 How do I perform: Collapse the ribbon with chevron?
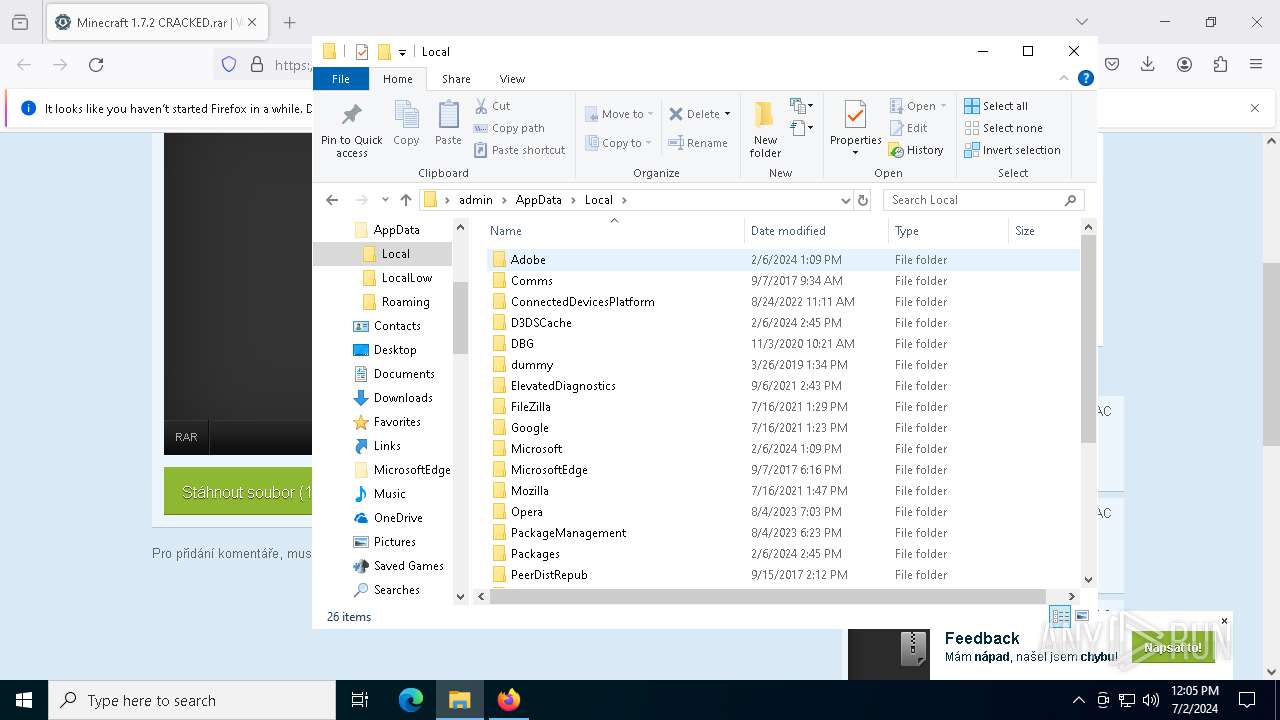point(1064,78)
